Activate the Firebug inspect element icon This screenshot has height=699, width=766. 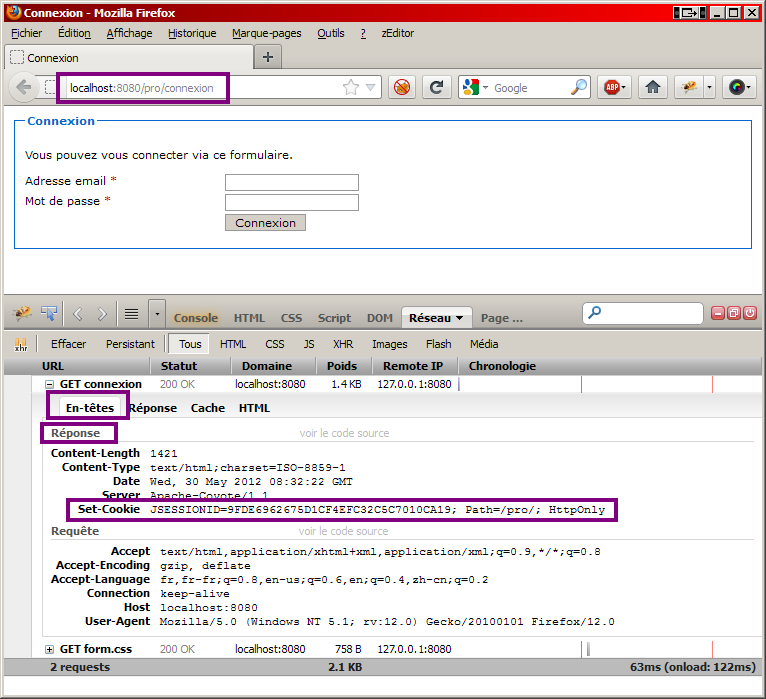49,314
